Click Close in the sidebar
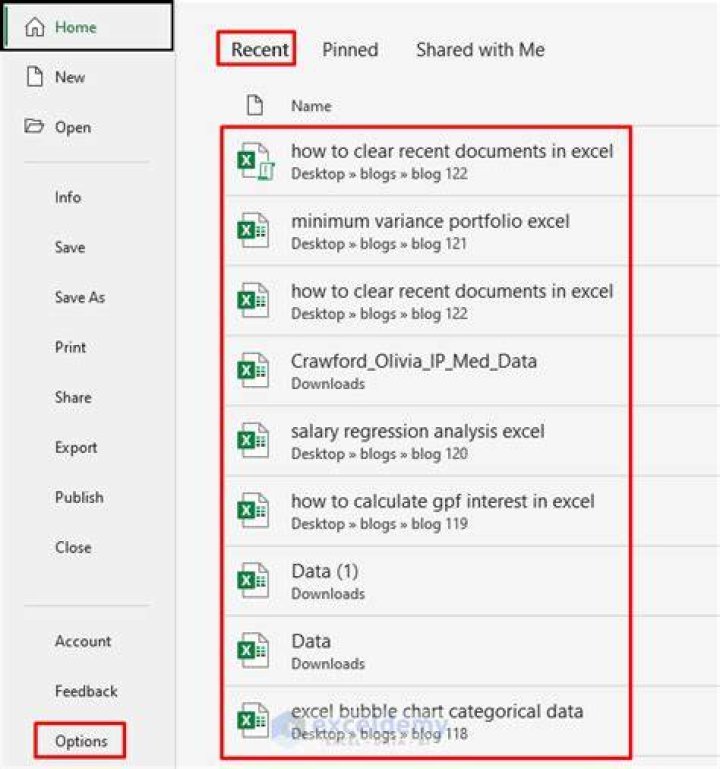Image resolution: width=720 pixels, height=769 pixels. 73,547
